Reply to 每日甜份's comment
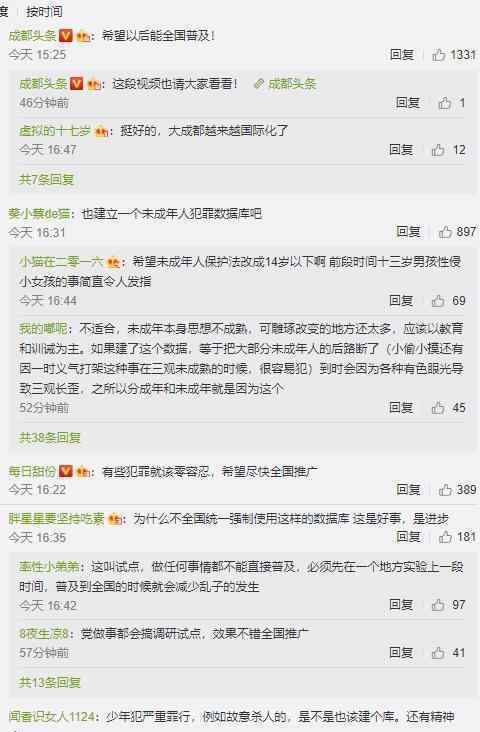Image resolution: width=480 pixels, height=732 pixels. pos(409,489)
